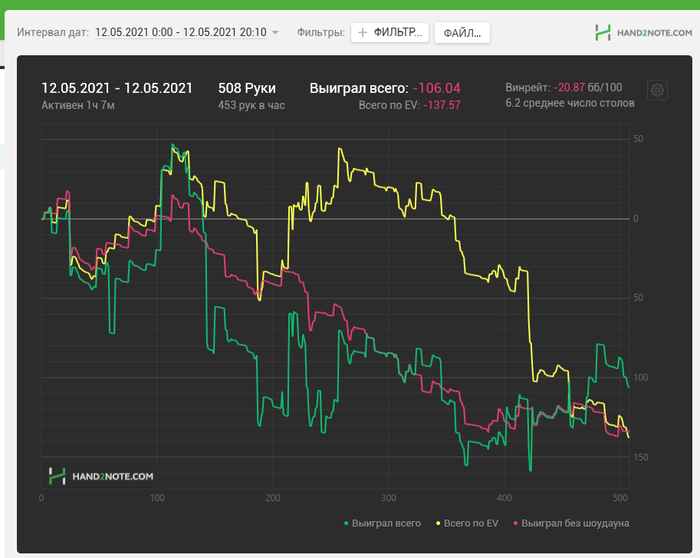Click the Выиграл всего: heading label

tap(359, 88)
